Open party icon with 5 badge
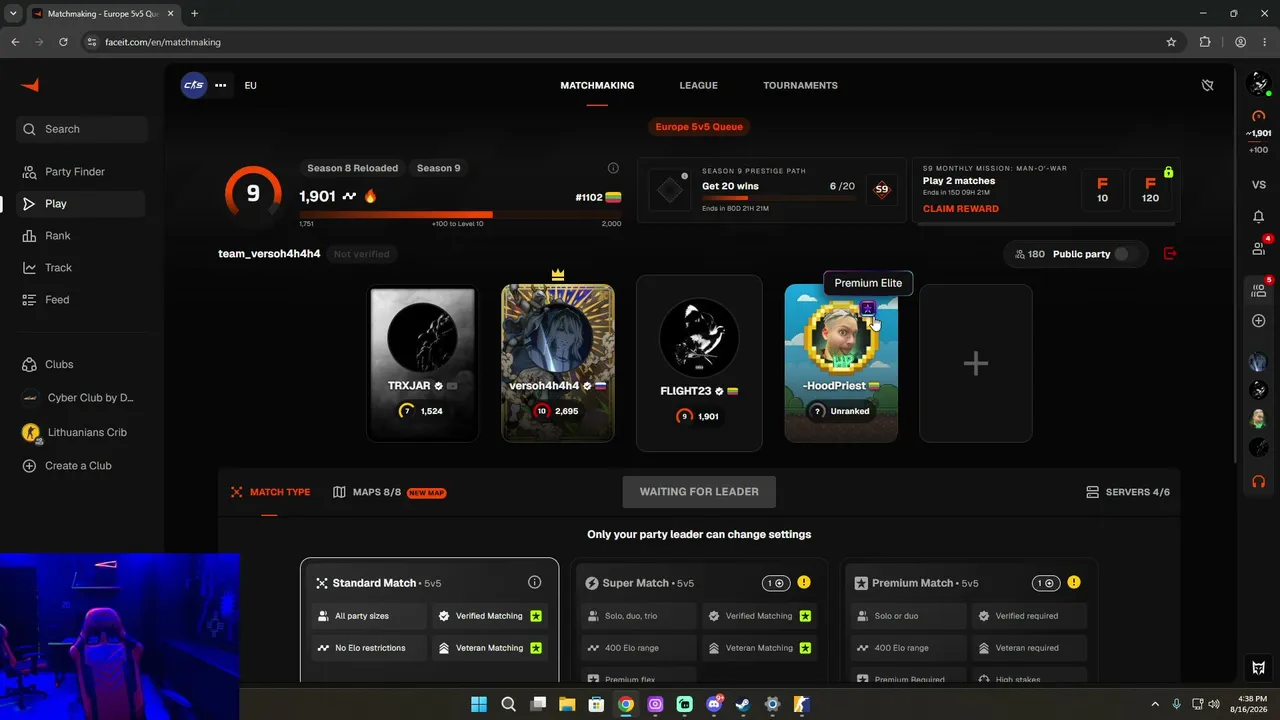 1259,290
